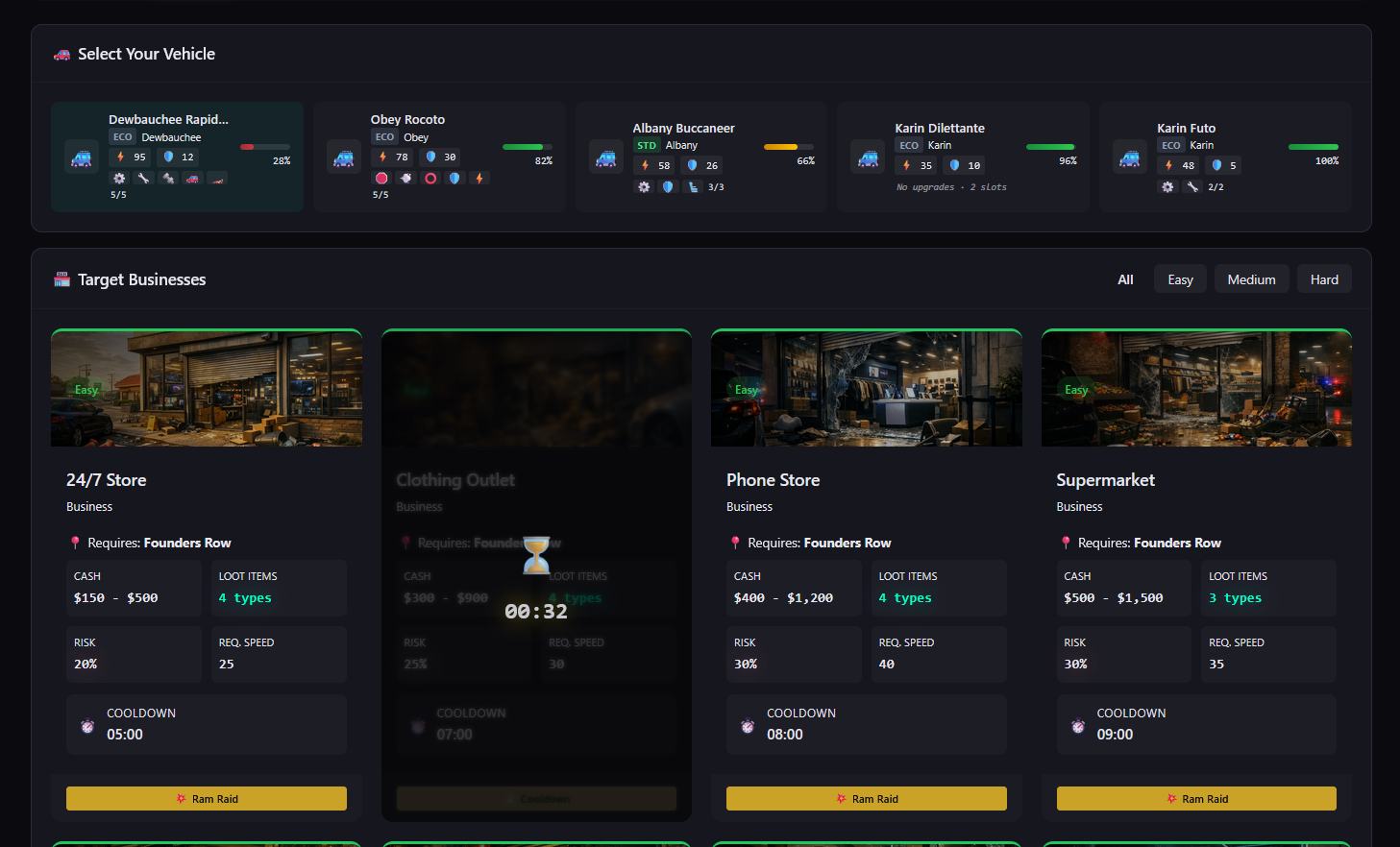
Task: Select the All difficulty filter
Action: tap(1125, 279)
